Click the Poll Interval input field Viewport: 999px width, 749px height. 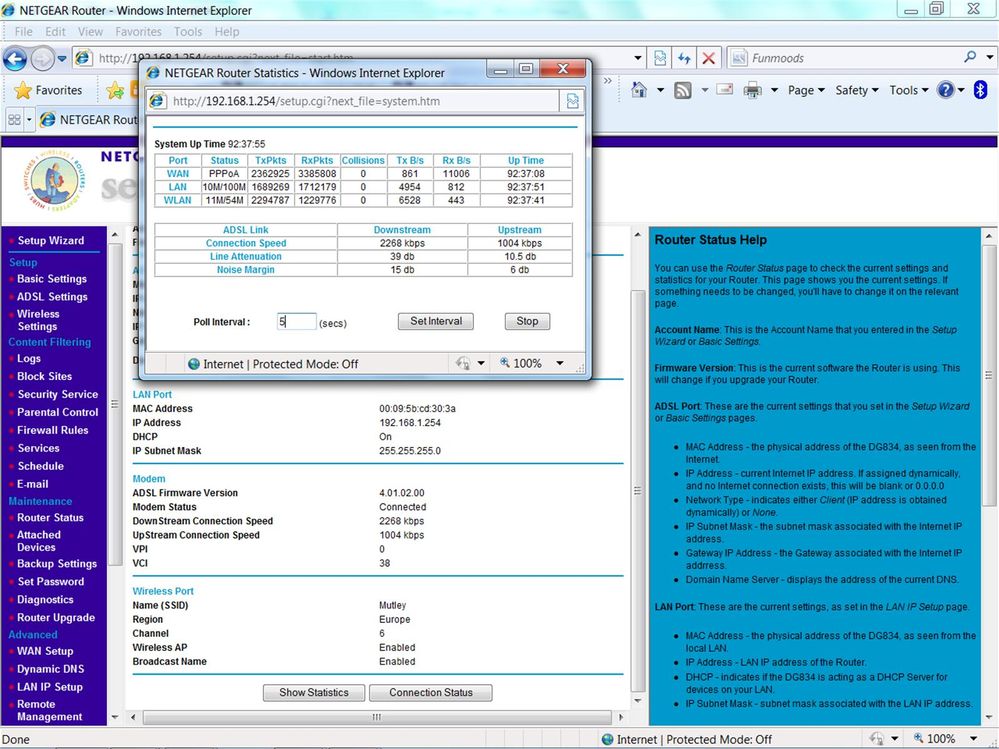click(x=296, y=322)
